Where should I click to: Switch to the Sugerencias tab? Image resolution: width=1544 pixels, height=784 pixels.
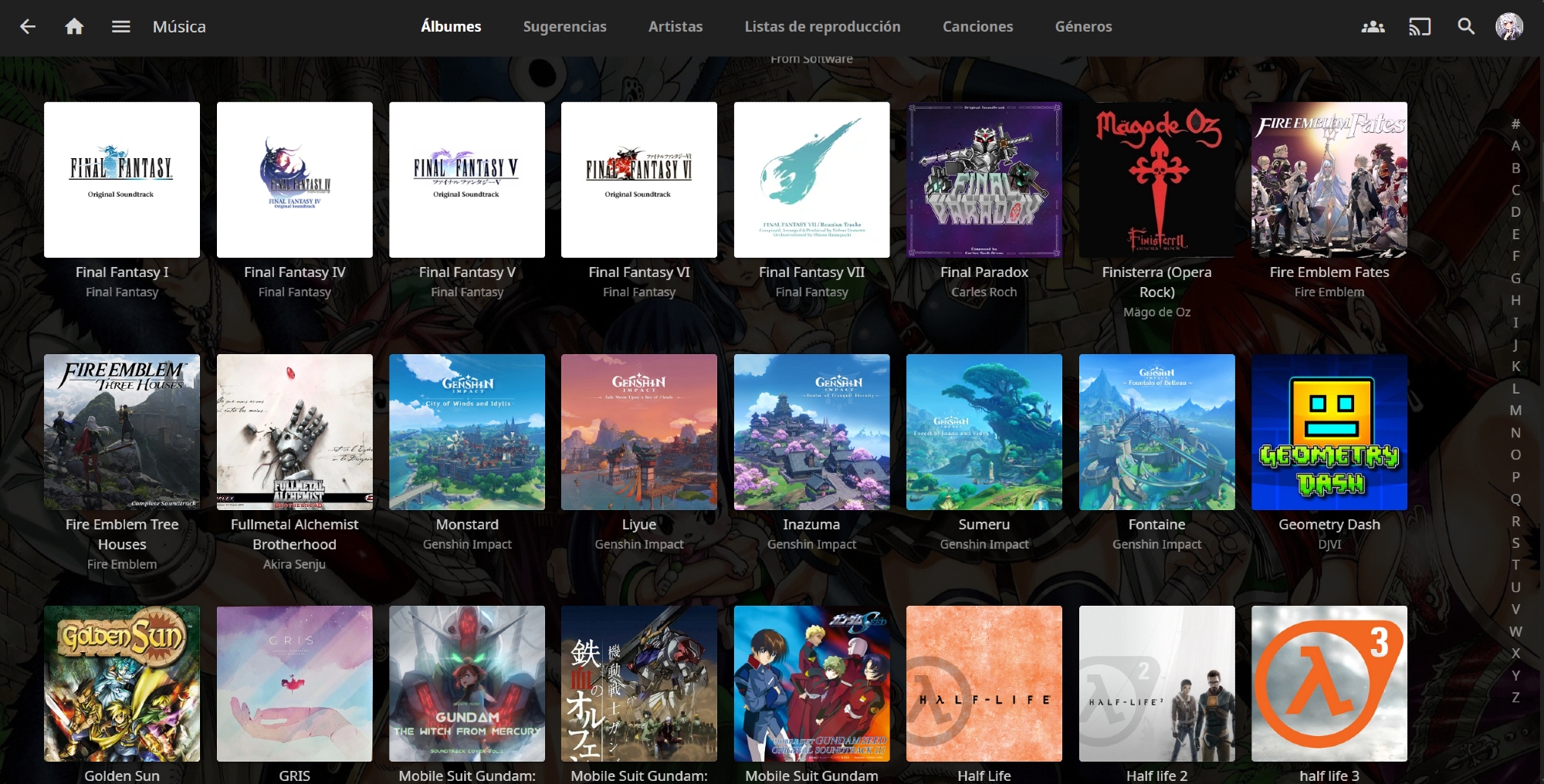[x=564, y=27]
